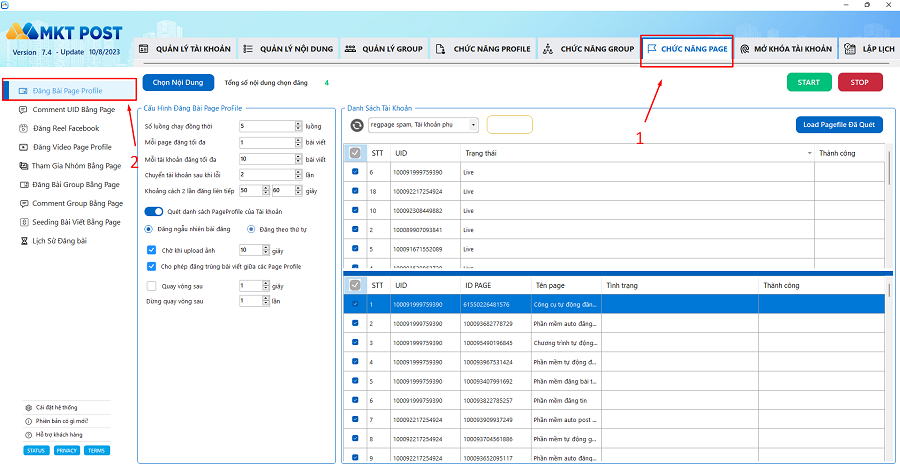Click the Số luồng chạy đồng thời value field
This screenshot has height=467, width=900.
click(x=267, y=126)
